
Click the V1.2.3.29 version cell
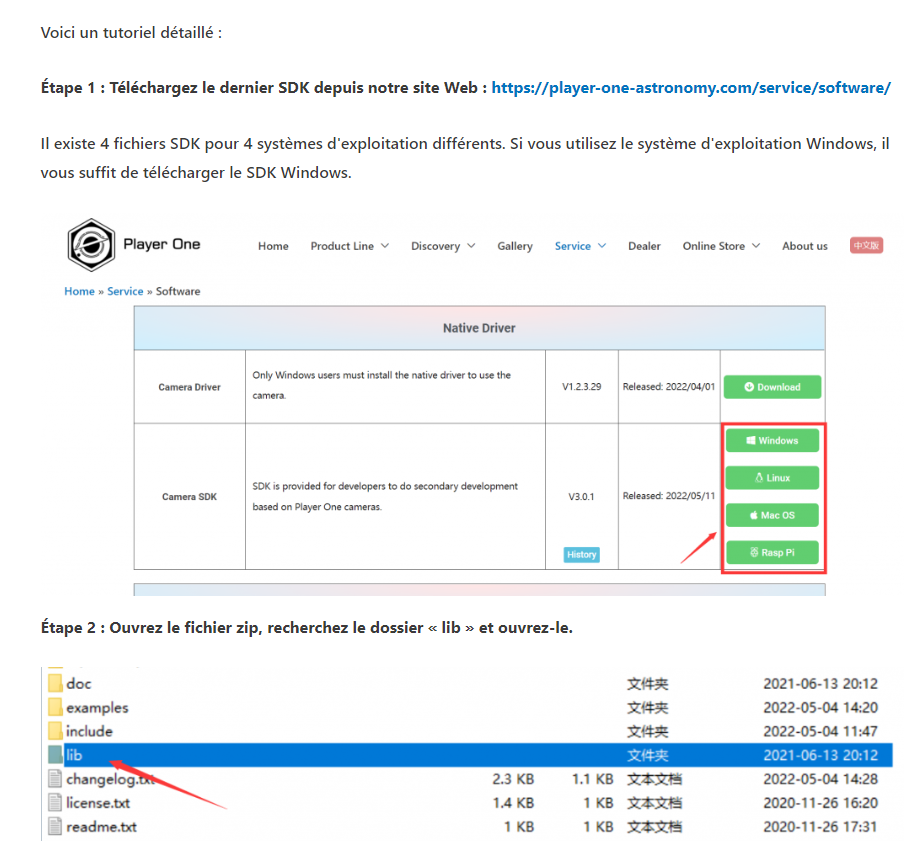(x=582, y=386)
